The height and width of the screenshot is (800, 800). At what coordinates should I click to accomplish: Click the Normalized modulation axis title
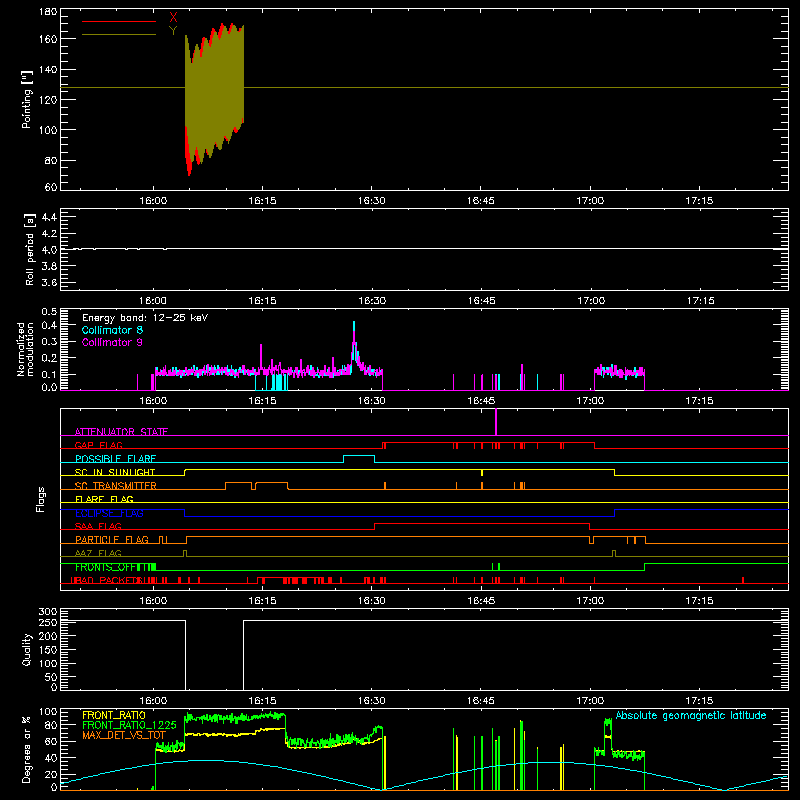point(25,349)
